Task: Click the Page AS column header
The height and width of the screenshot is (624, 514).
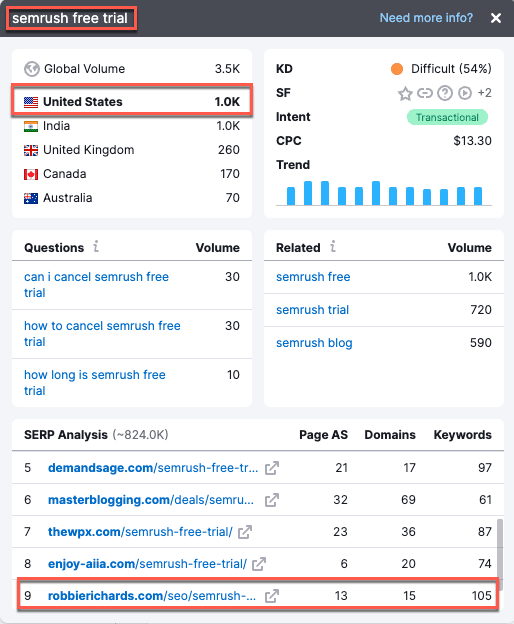Action: (x=323, y=435)
